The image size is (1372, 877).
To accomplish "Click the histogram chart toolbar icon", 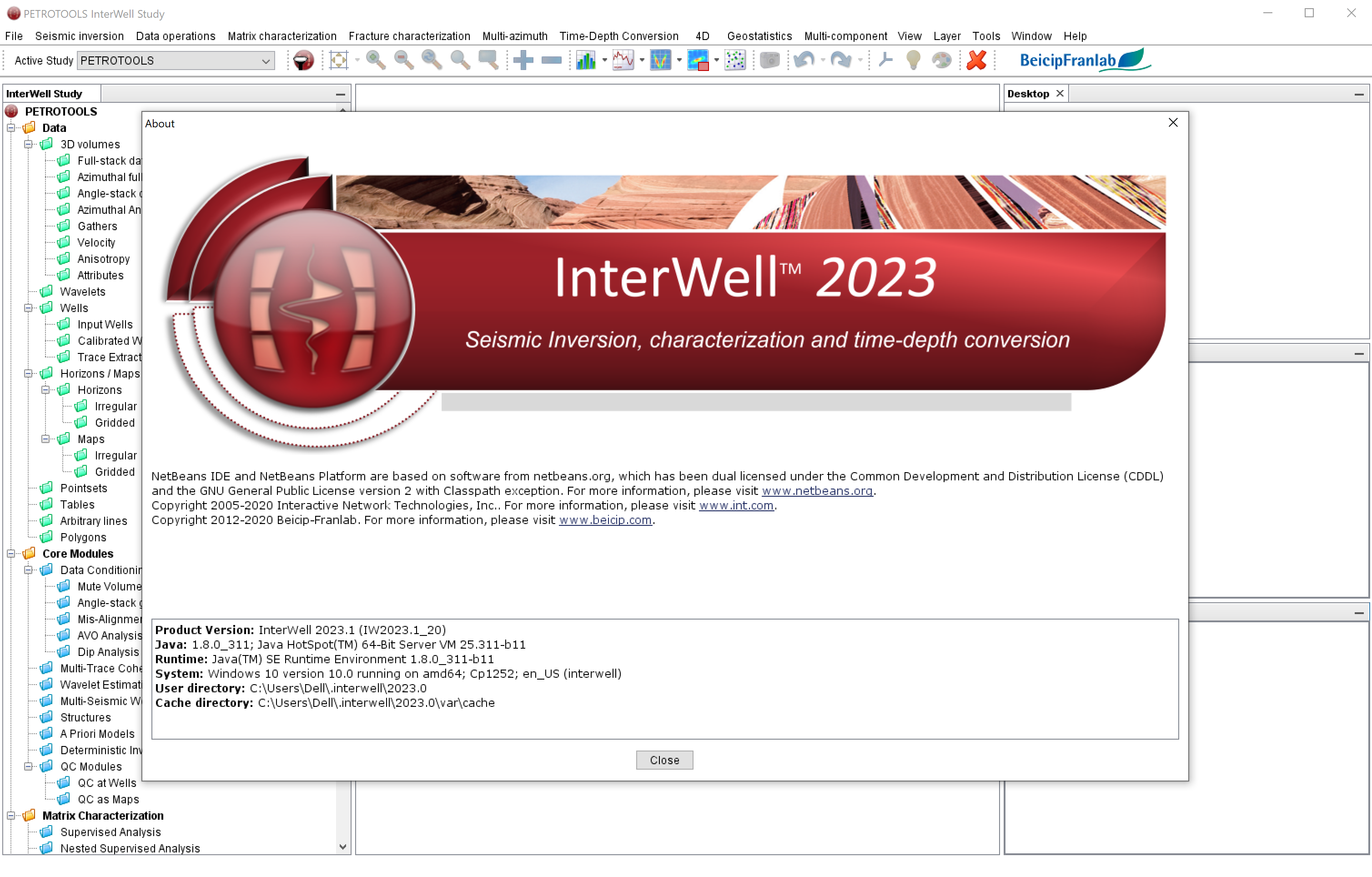I will tap(585, 60).
